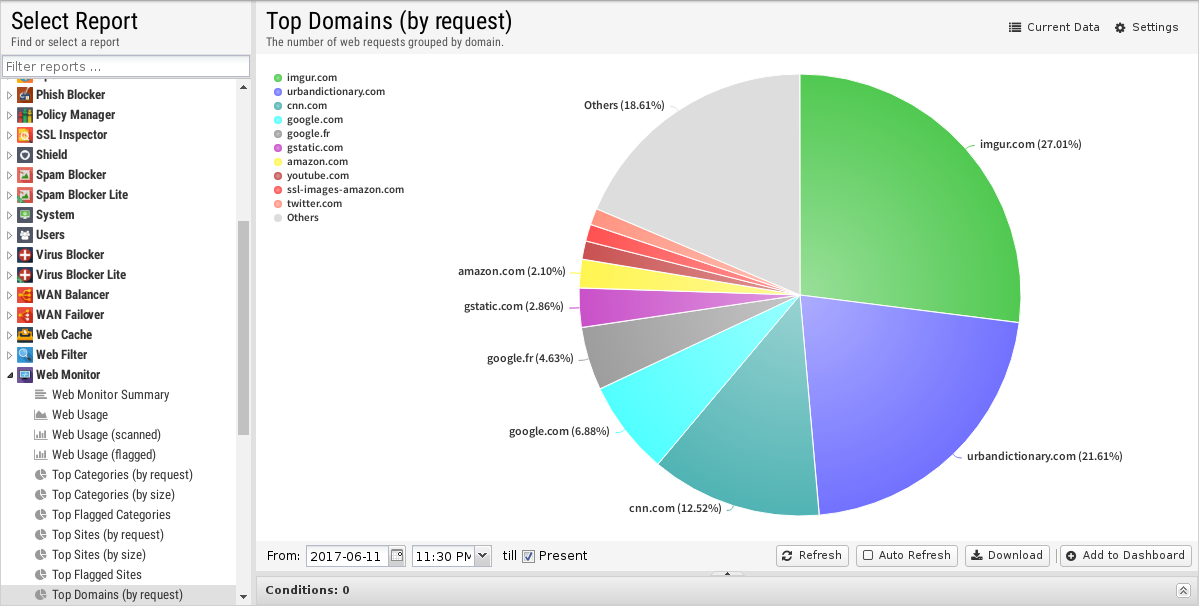Open Web Usage (flagged) report

tap(104, 455)
